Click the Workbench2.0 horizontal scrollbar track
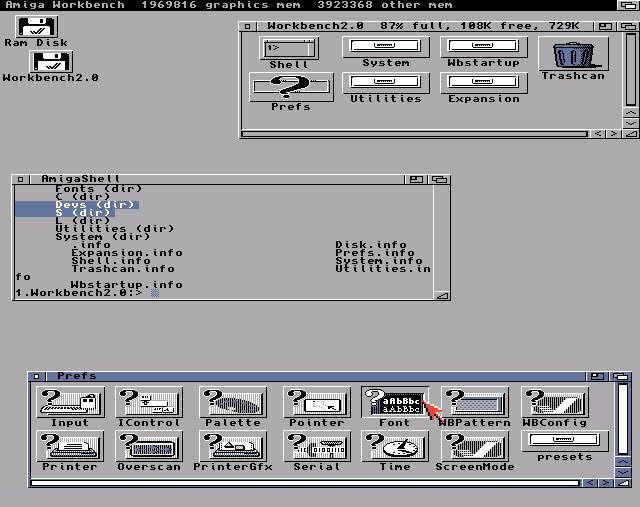This screenshot has height=507, width=640. [x=414, y=134]
